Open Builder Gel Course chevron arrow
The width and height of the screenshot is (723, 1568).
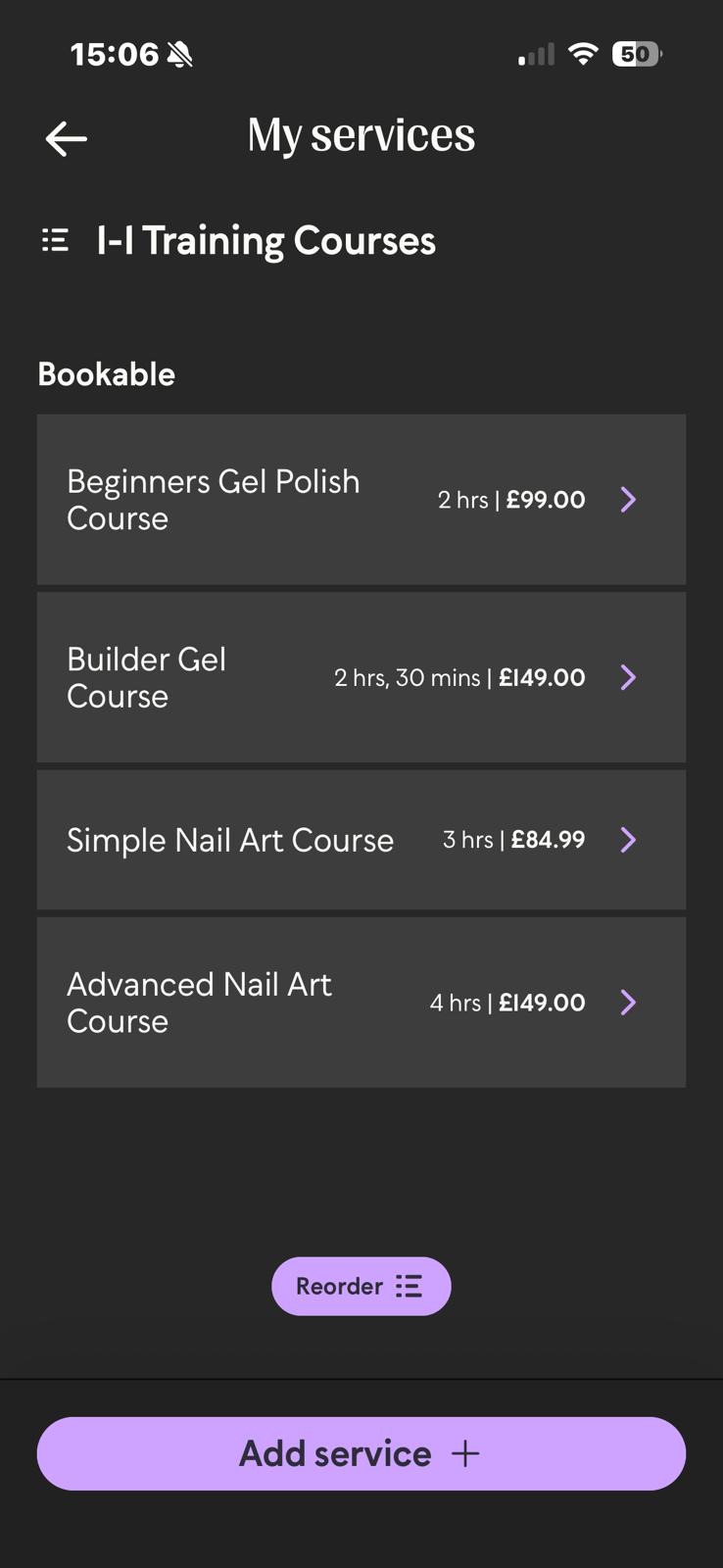tap(629, 677)
